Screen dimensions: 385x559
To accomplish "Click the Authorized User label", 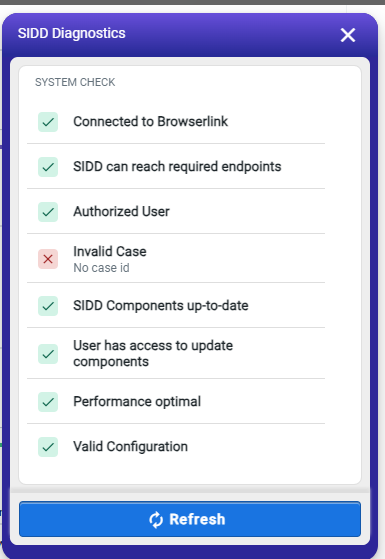I will (x=121, y=211).
